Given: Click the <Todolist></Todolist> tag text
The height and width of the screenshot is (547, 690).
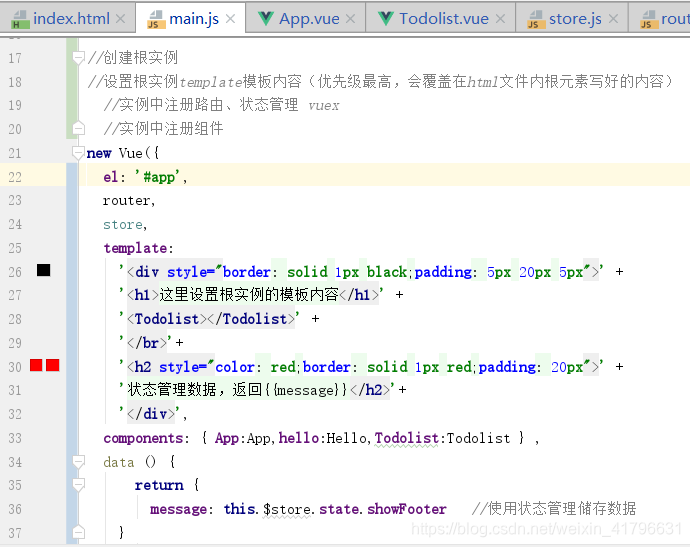Looking at the screenshot, I should pos(211,319).
